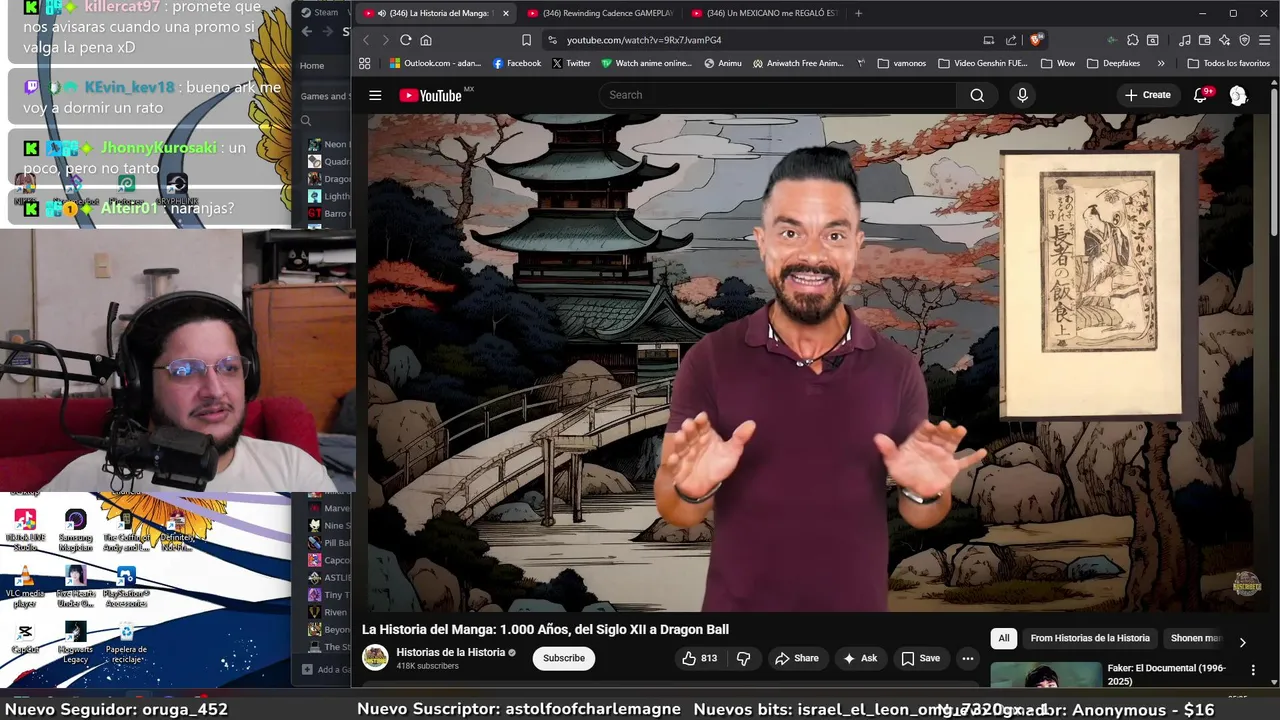
Task: Open the VPN shield icon in toolbar
Action: pyautogui.click(x=1245, y=40)
